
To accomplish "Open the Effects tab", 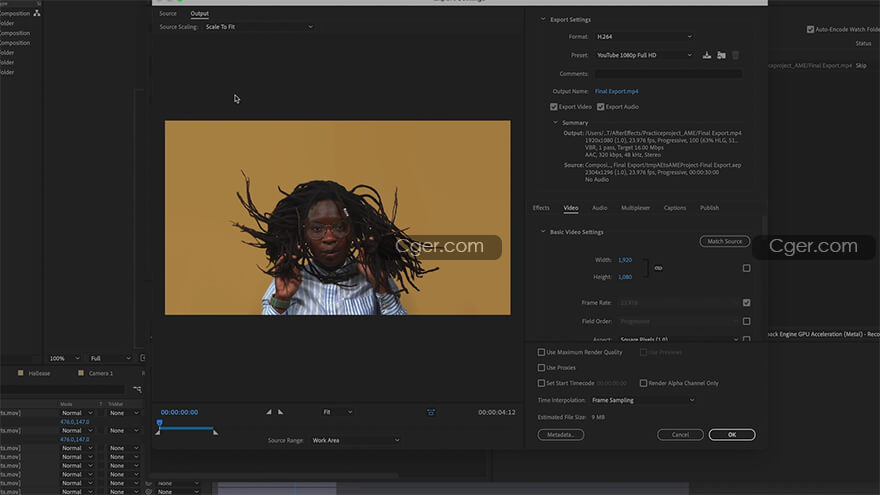I will coord(541,208).
